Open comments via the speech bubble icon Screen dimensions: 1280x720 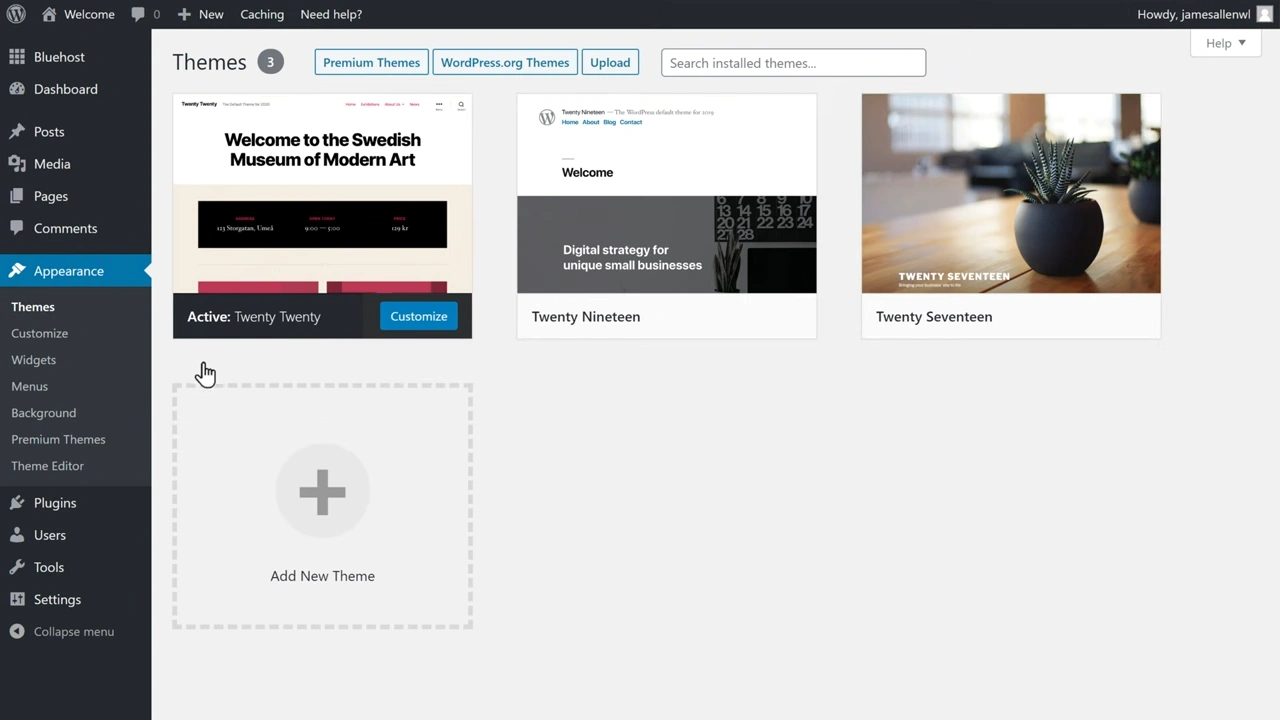139,14
